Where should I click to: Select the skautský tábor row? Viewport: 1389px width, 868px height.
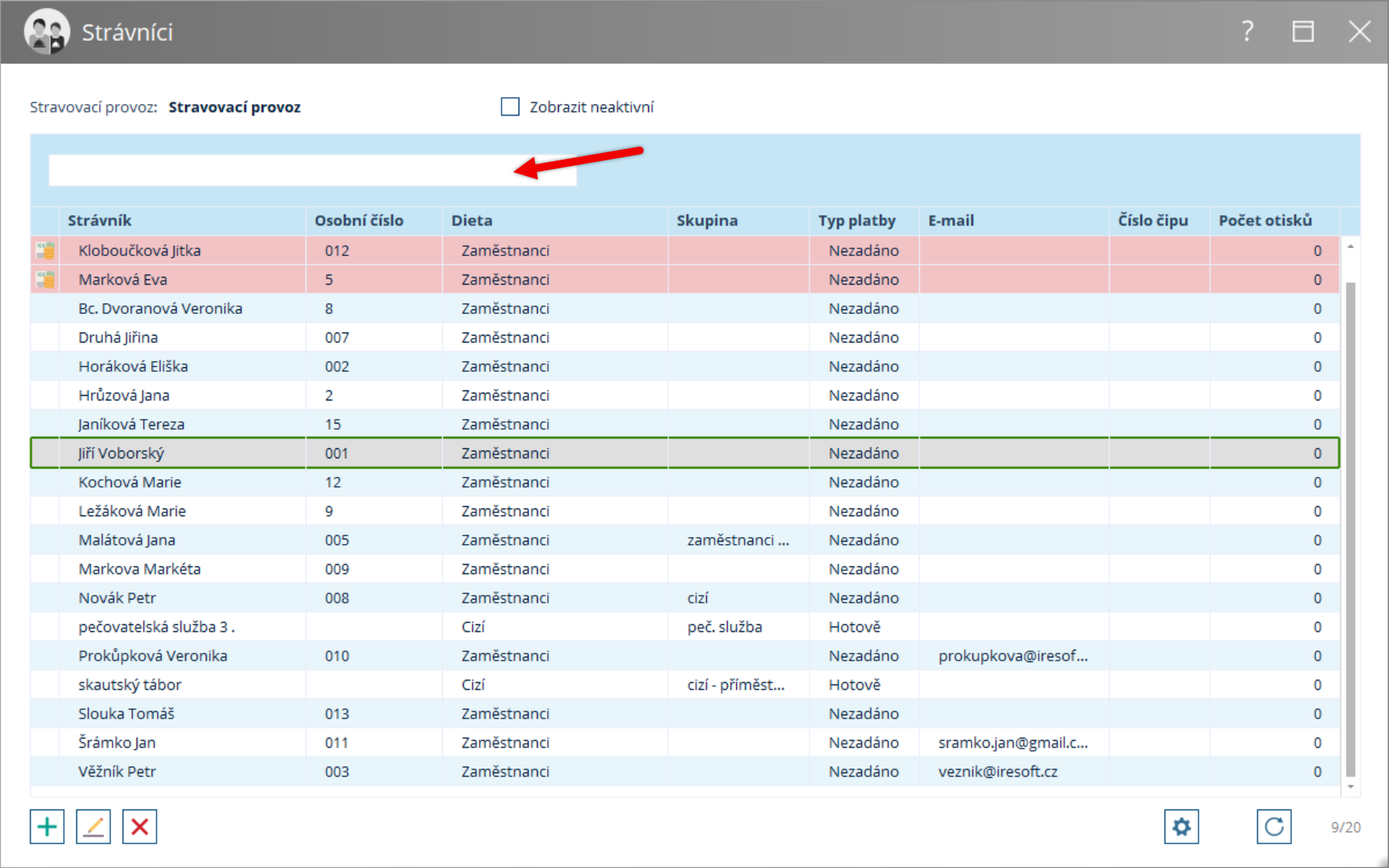(685, 684)
